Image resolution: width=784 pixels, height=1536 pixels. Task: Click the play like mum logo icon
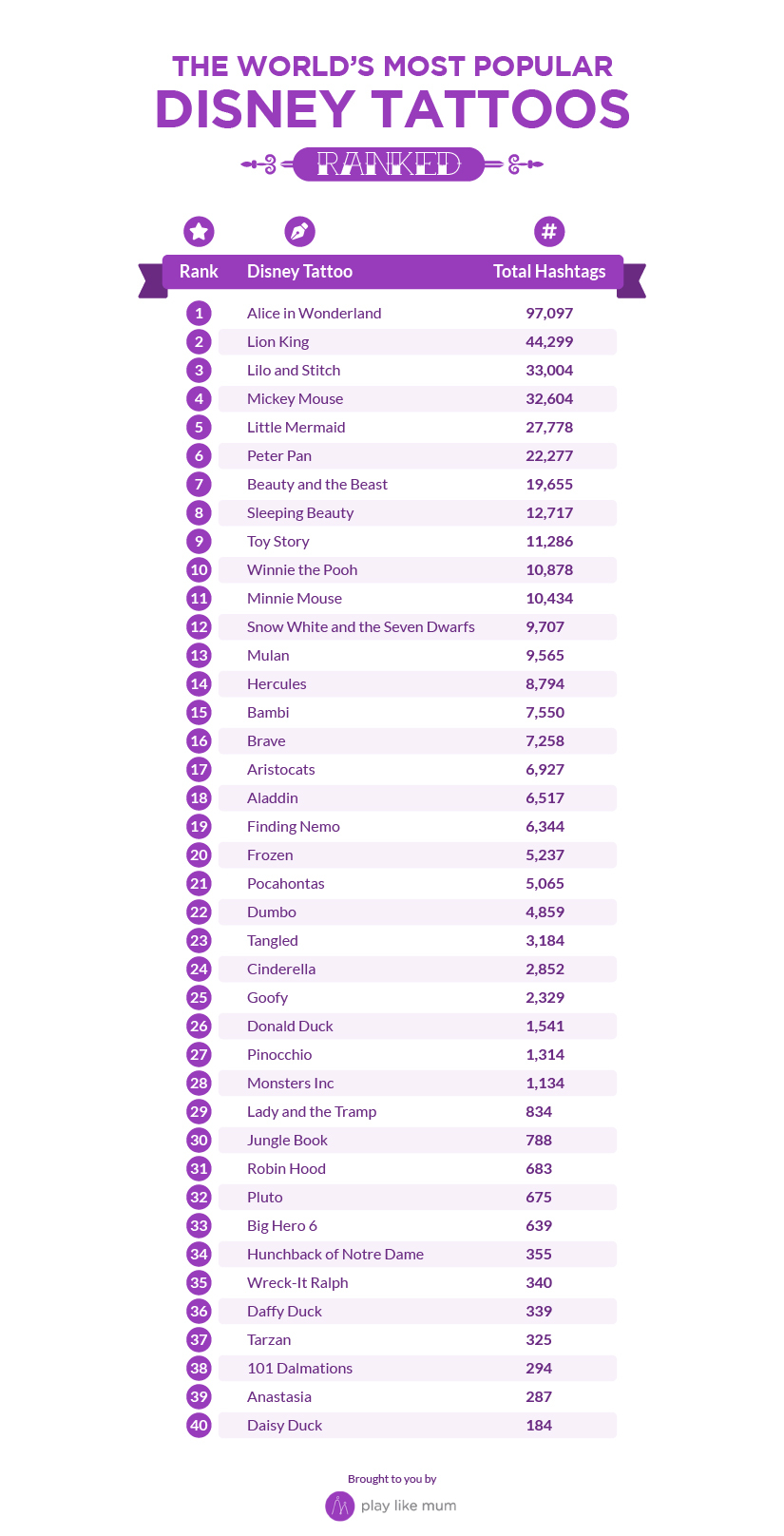coord(339,1506)
